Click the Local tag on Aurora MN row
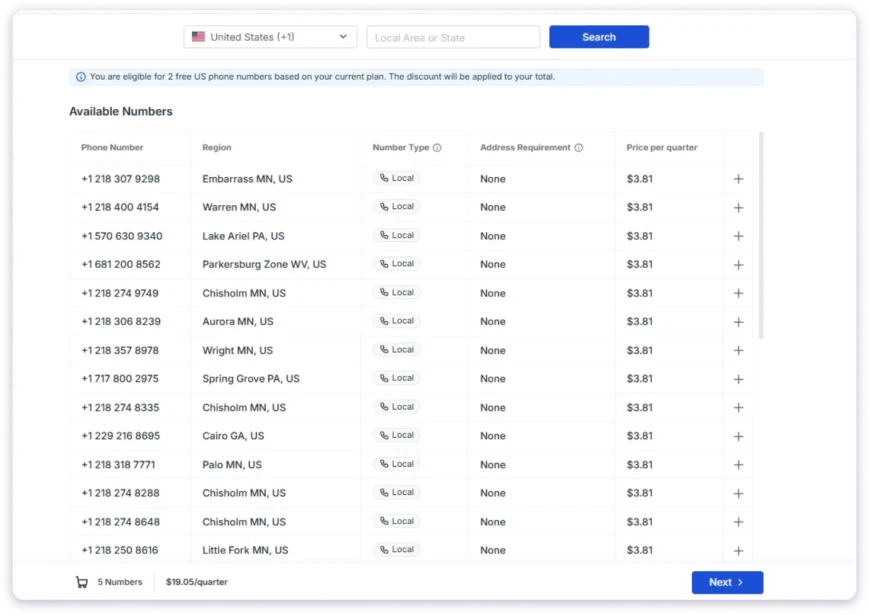869x615 pixels. tap(397, 321)
